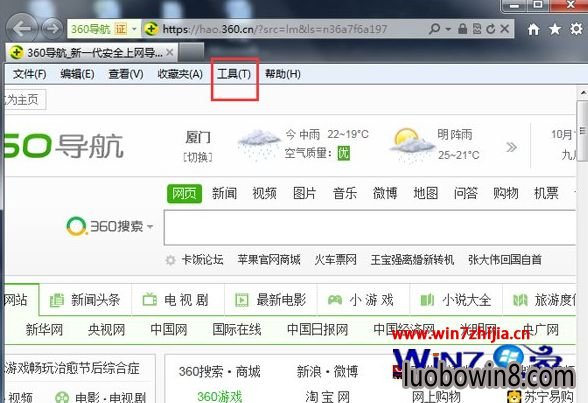Screen dimensions: 588x403
Task: Open the 新华网 link
Action: 44,330
